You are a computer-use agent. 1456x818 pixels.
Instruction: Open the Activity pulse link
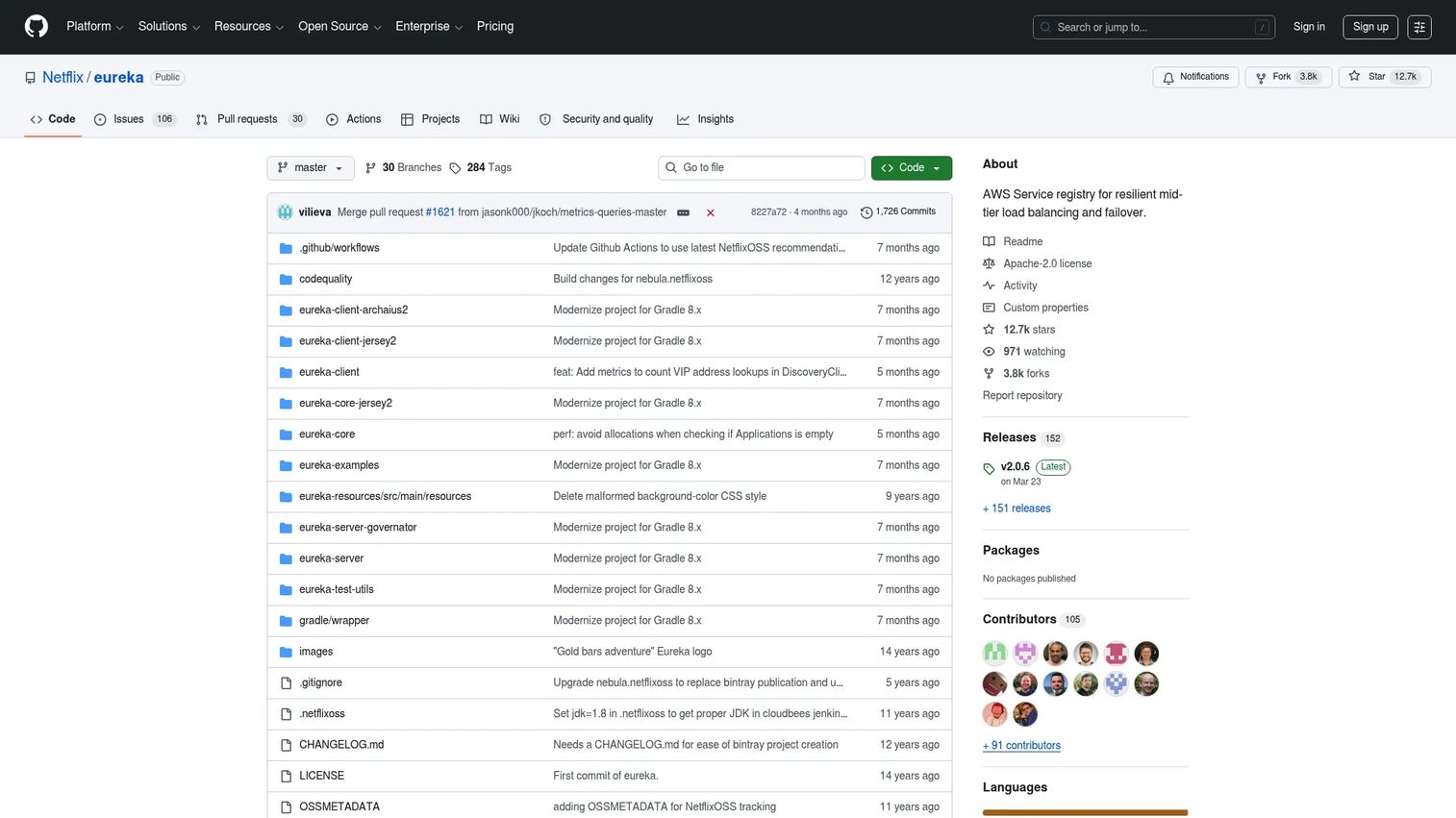point(1010,285)
